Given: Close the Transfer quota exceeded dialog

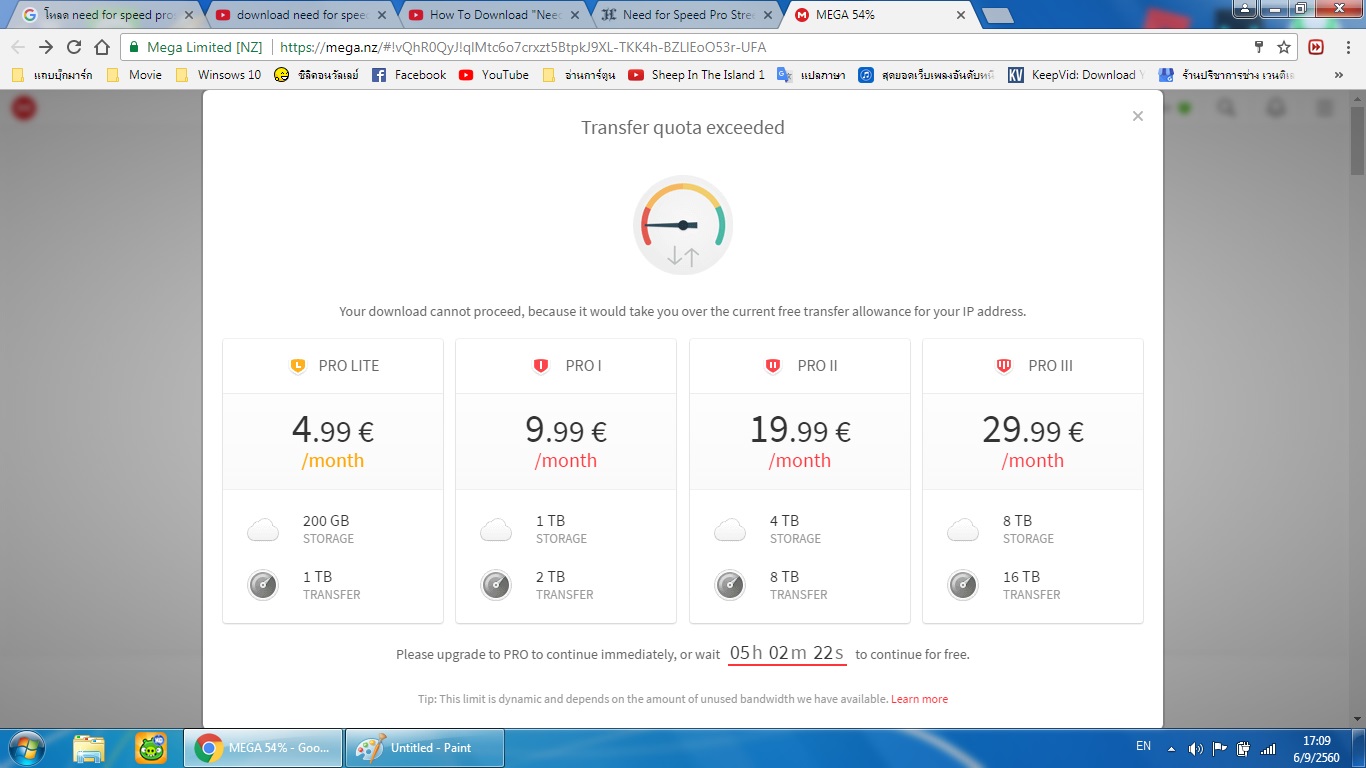Looking at the screenshot, I should coord(1137,116).
